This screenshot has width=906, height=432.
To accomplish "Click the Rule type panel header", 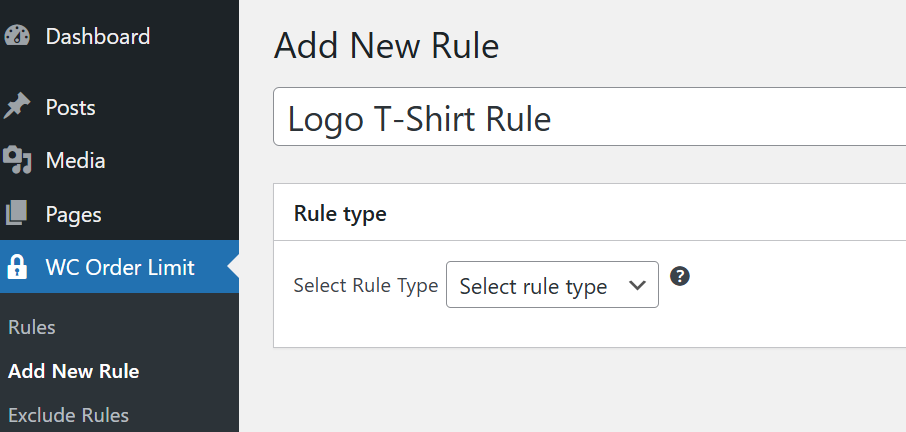I will click(340, 213).
